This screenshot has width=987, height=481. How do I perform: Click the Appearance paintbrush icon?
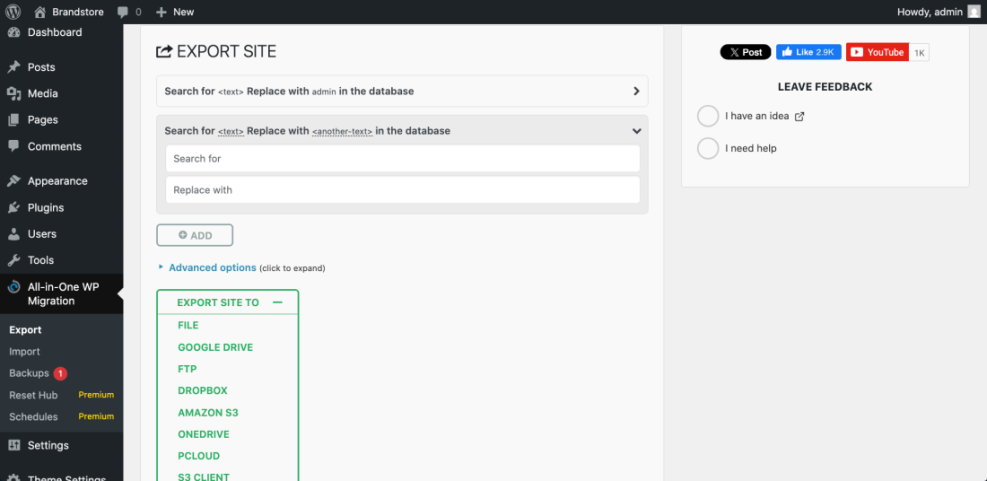pyautogui.click(x=14, y=181)
